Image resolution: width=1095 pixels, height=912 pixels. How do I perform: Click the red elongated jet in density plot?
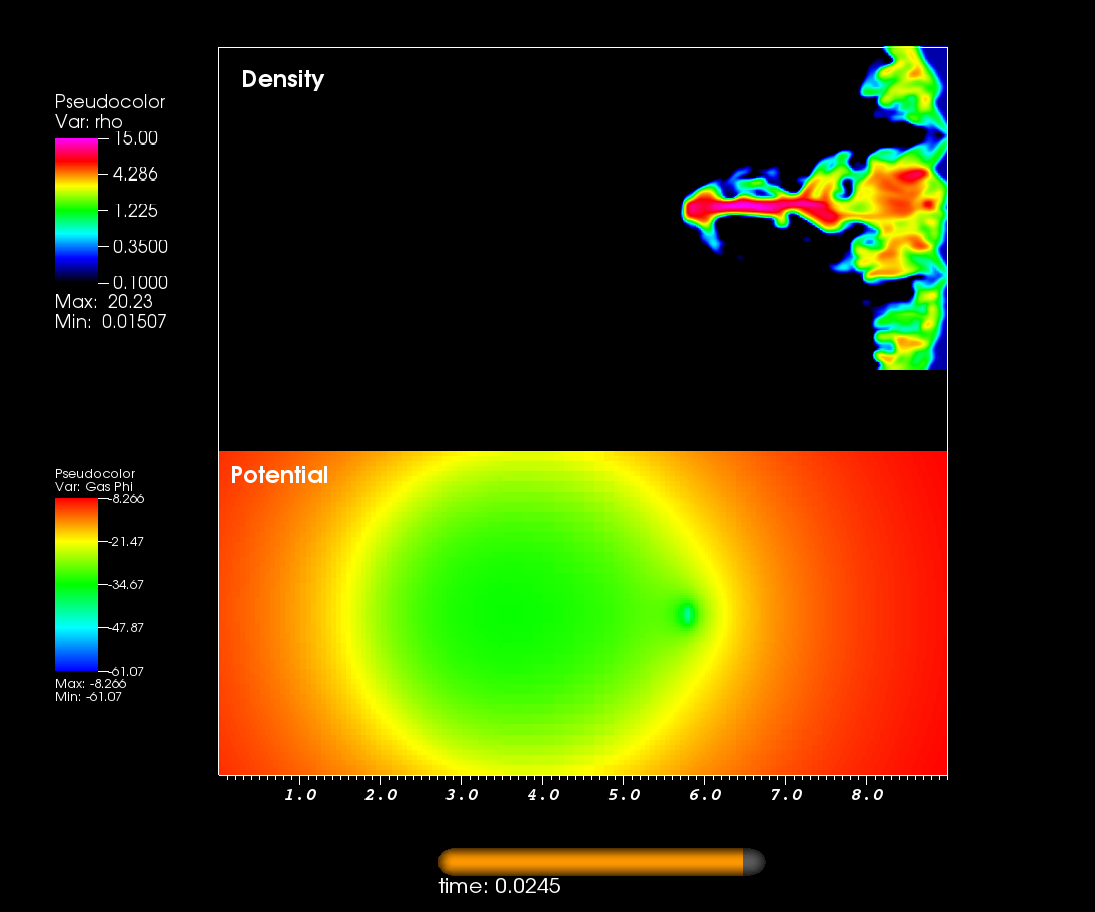(760, 208)
